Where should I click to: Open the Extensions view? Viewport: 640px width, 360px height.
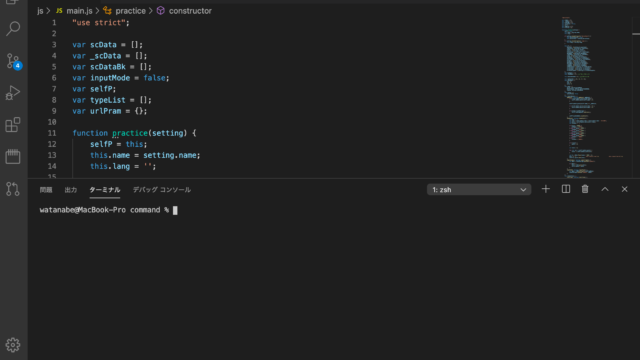click(13, 124)
